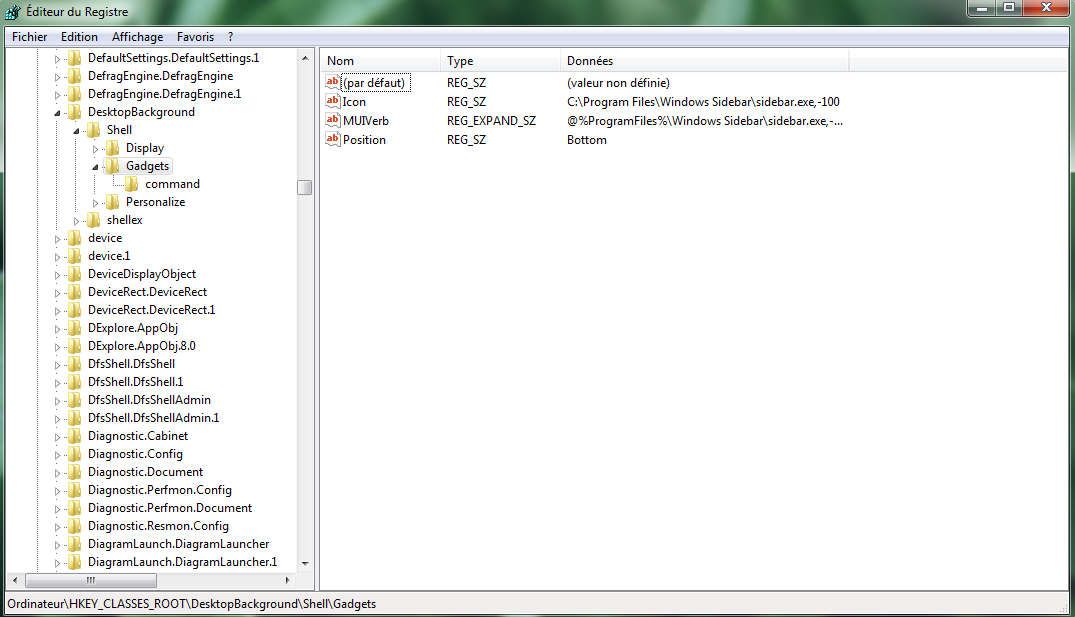Sort values by the Nom column header
The height and width of the screenshot is (617, 1075).
point(381,61)
